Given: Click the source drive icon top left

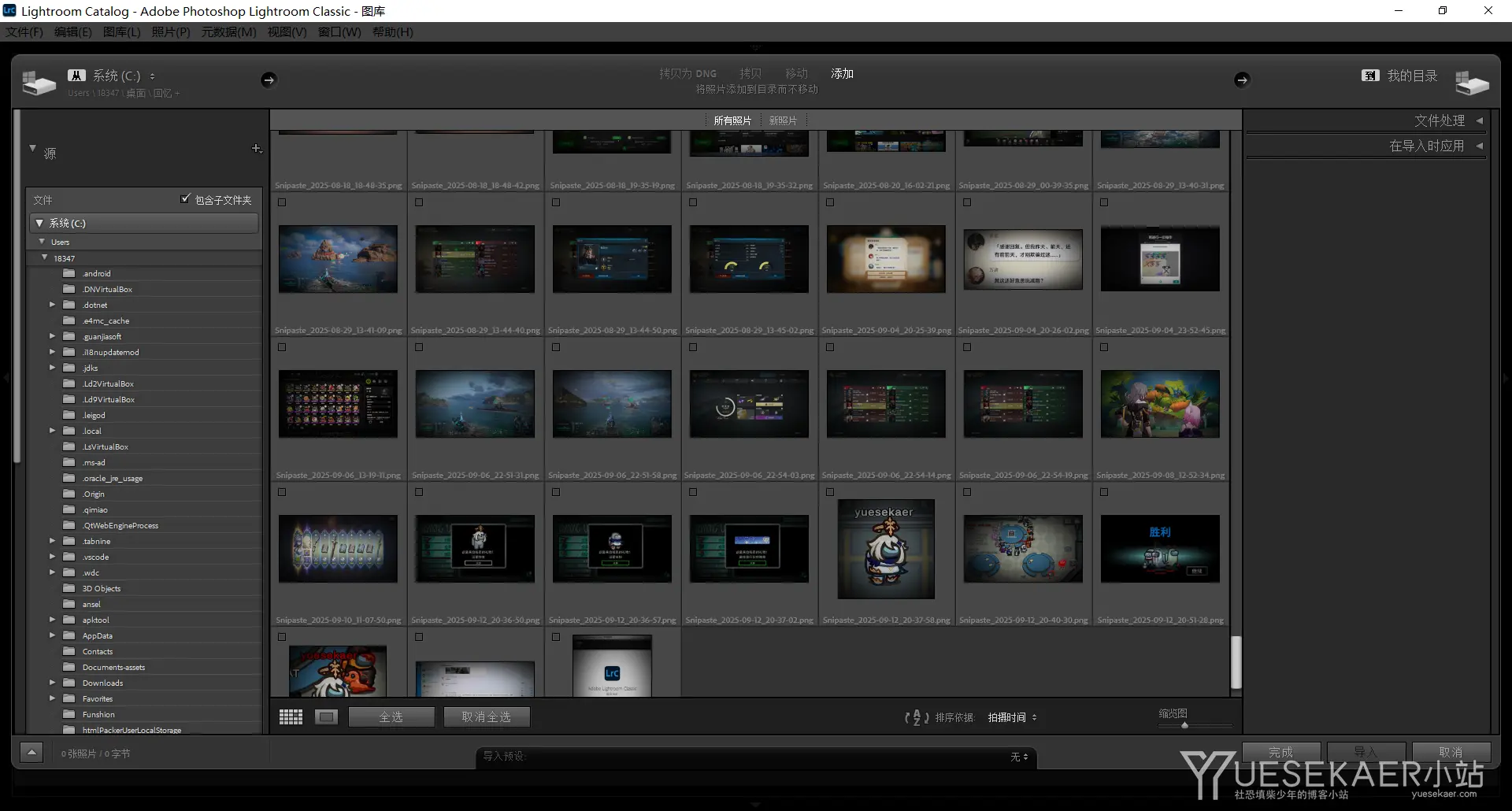Looking at the screenshot, I should (x=38, y=80).
